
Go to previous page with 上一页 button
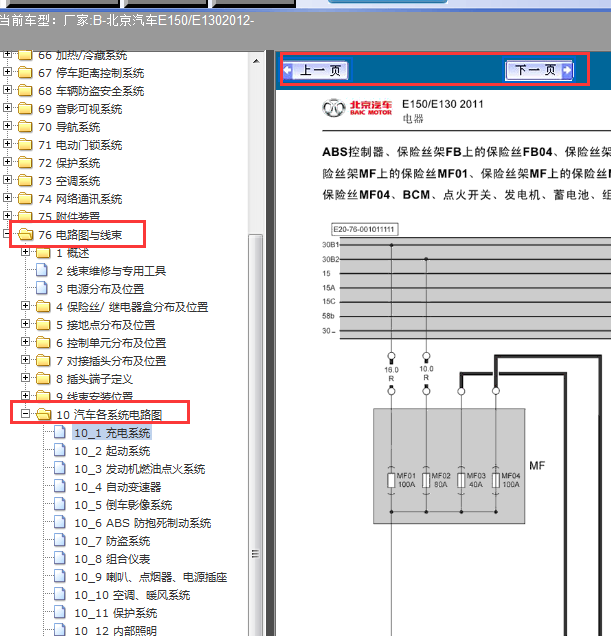(x=315, y=71)
